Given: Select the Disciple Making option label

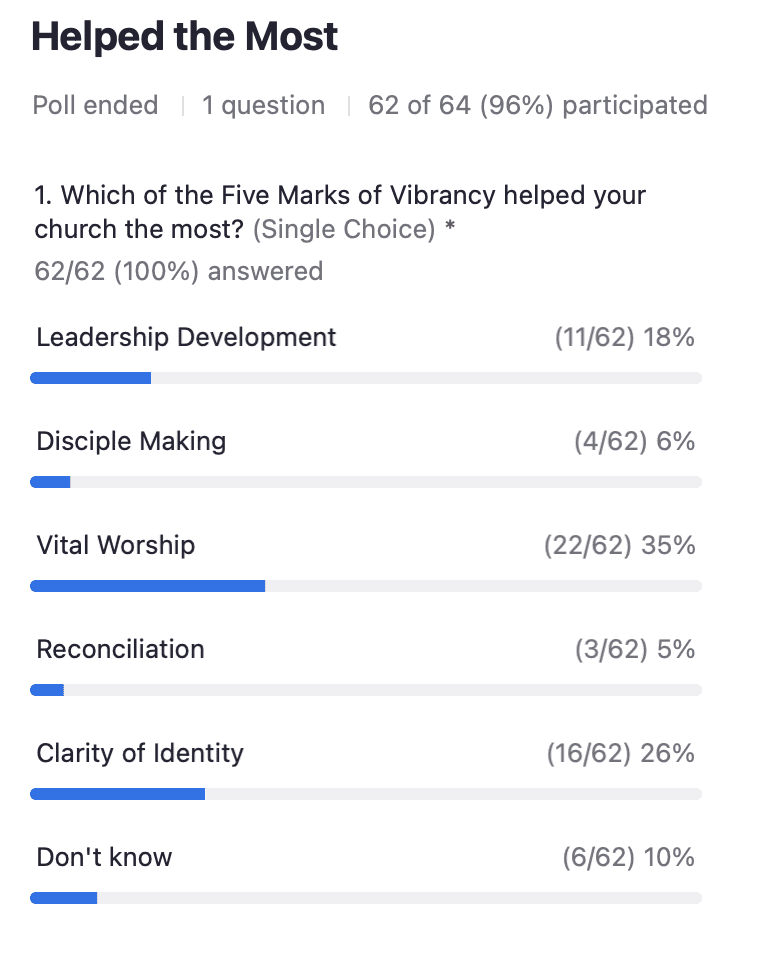Looking at the screenshot, I should point(131,441).
